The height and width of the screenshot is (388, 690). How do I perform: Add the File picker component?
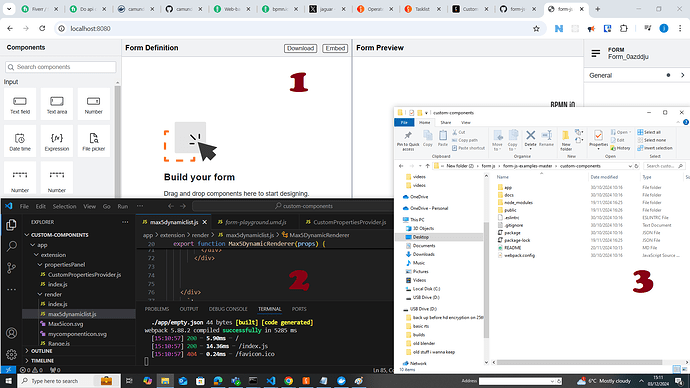[x=94, y=141]
